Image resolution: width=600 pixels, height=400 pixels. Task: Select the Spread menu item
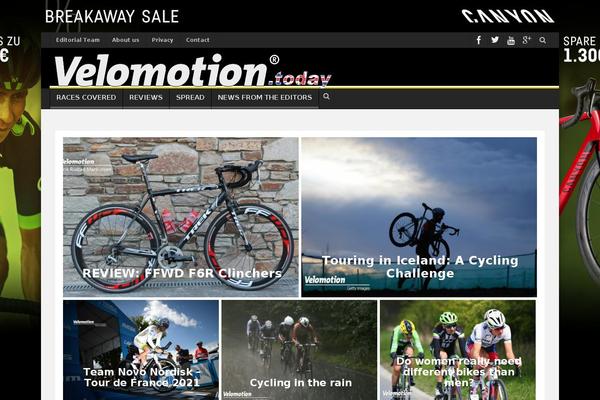[190, 98]
